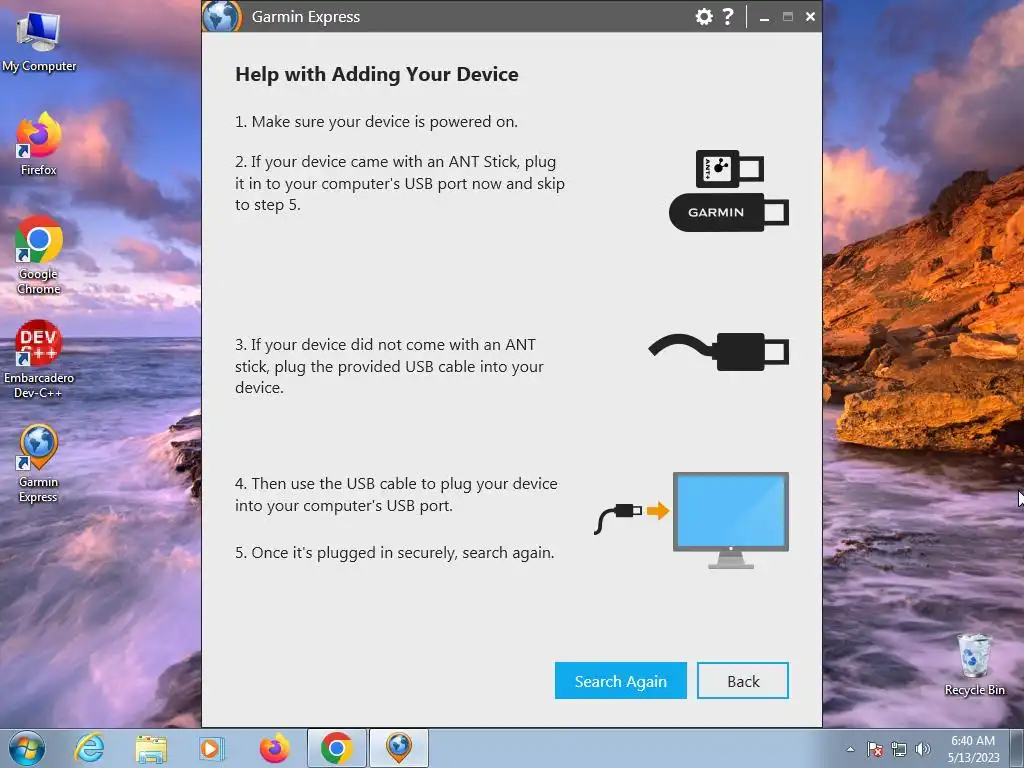
Task: Go back with the Back button
Action: point(743,680)
